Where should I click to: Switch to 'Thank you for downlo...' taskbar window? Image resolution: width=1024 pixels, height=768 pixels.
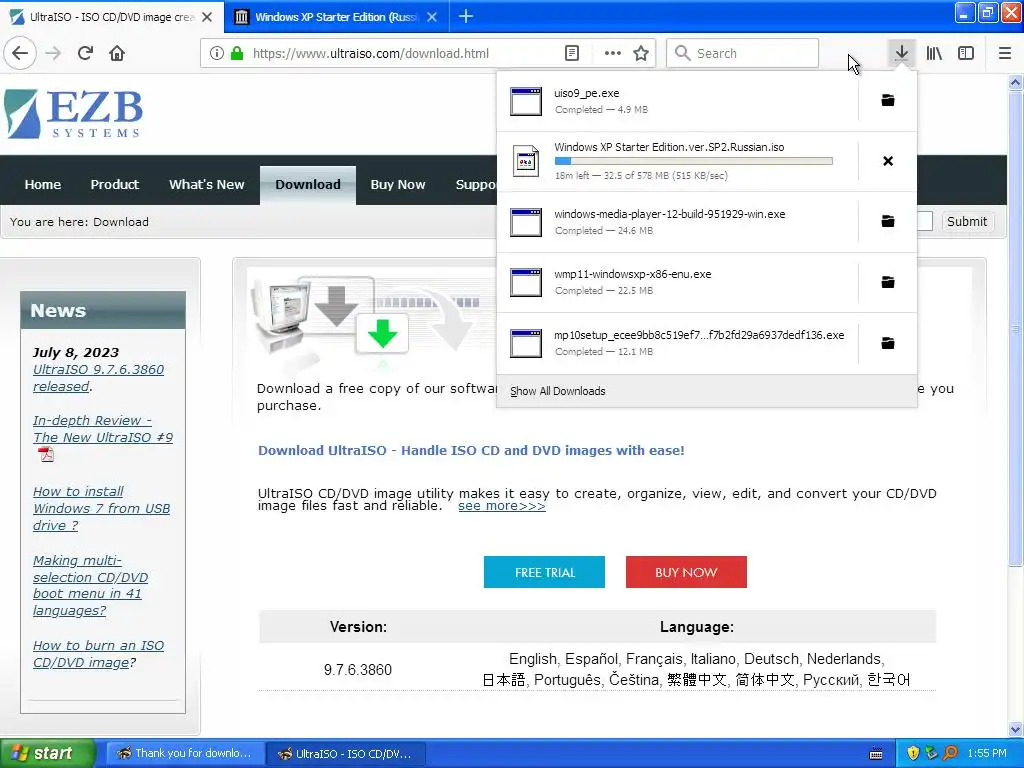(x=184, y=754)
